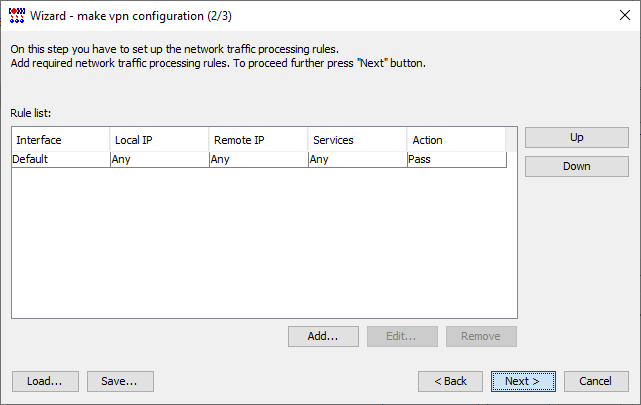Click the disabled Edit... button
This screenshot has width=641, height=405.
[x=402, y=336]
